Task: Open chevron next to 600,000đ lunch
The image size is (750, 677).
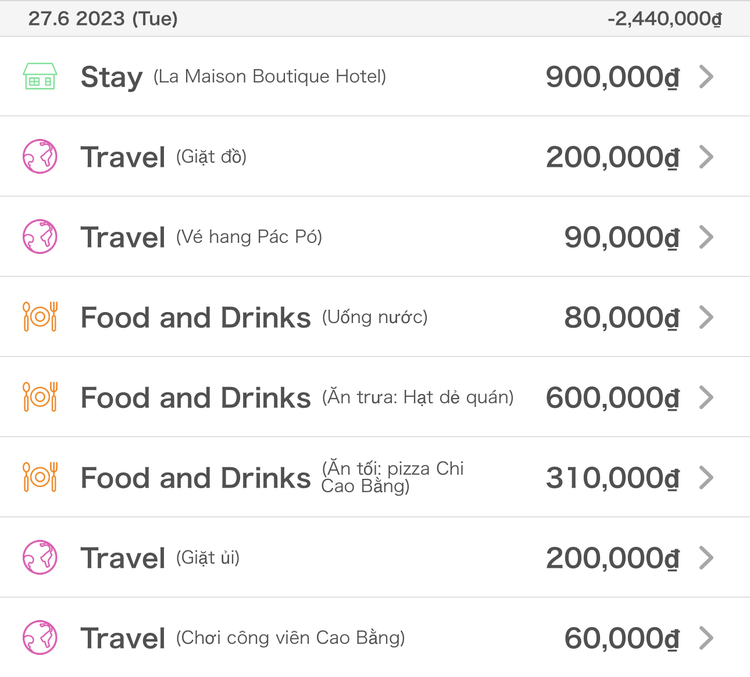Action: pos(706,397)
